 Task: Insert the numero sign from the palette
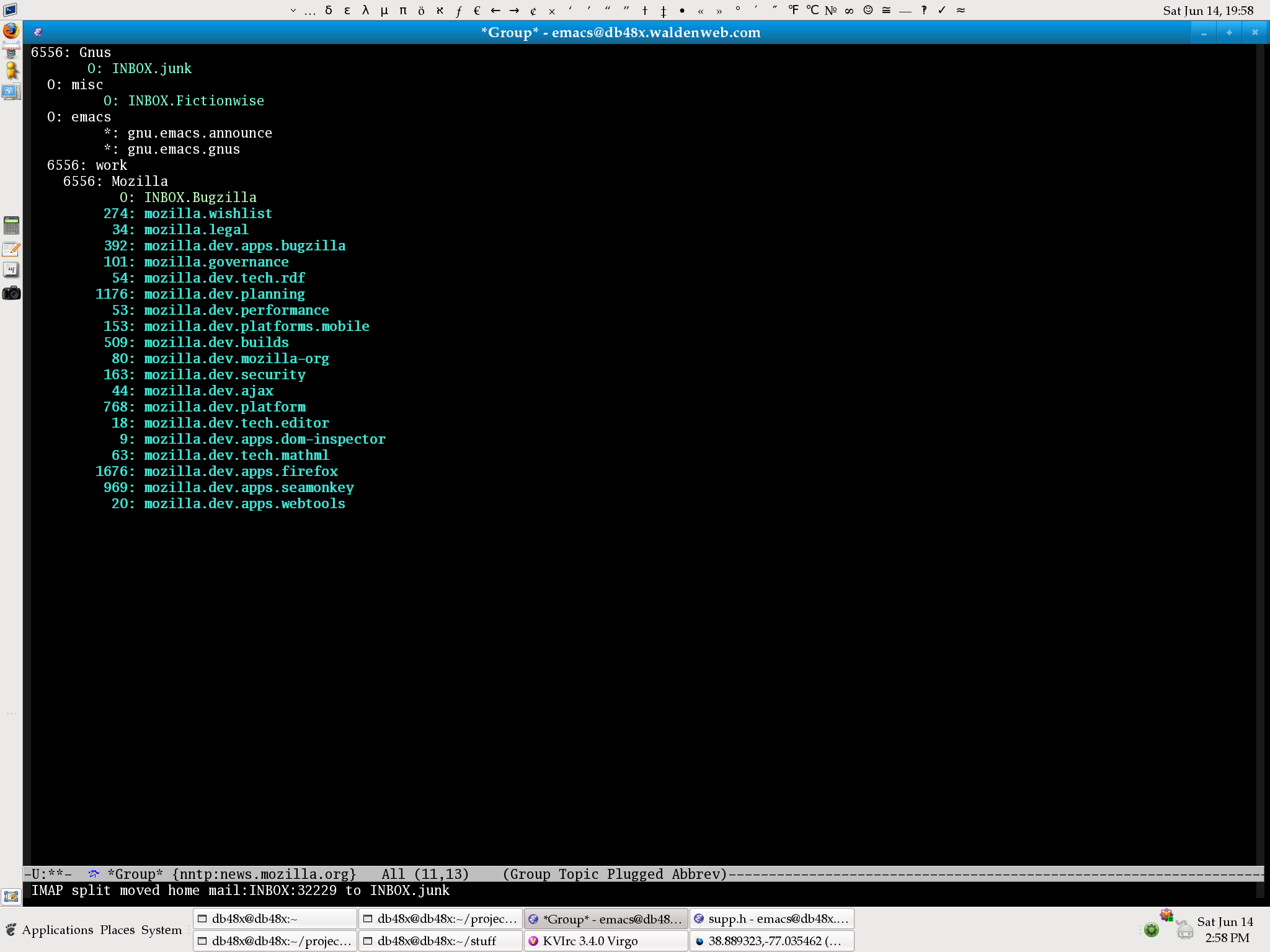coord(831,10)
